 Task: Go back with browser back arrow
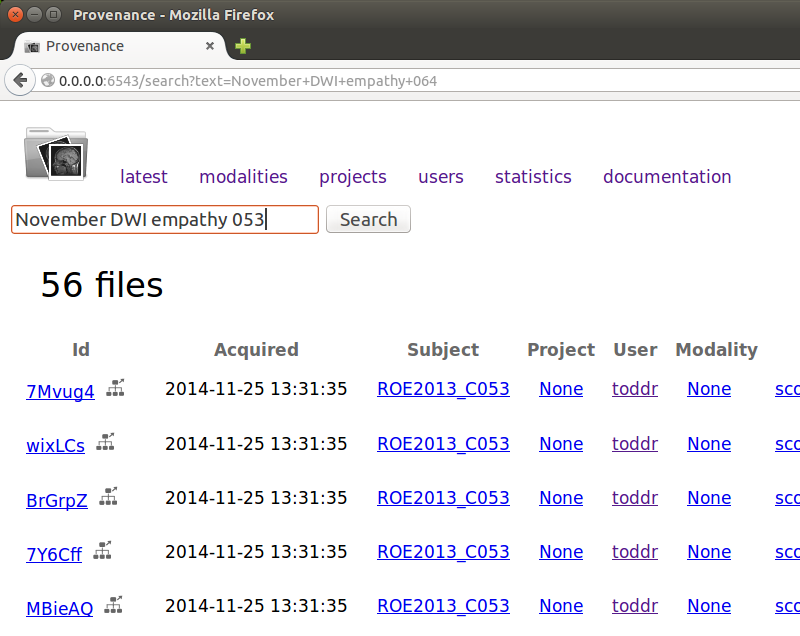pos(20,81)
